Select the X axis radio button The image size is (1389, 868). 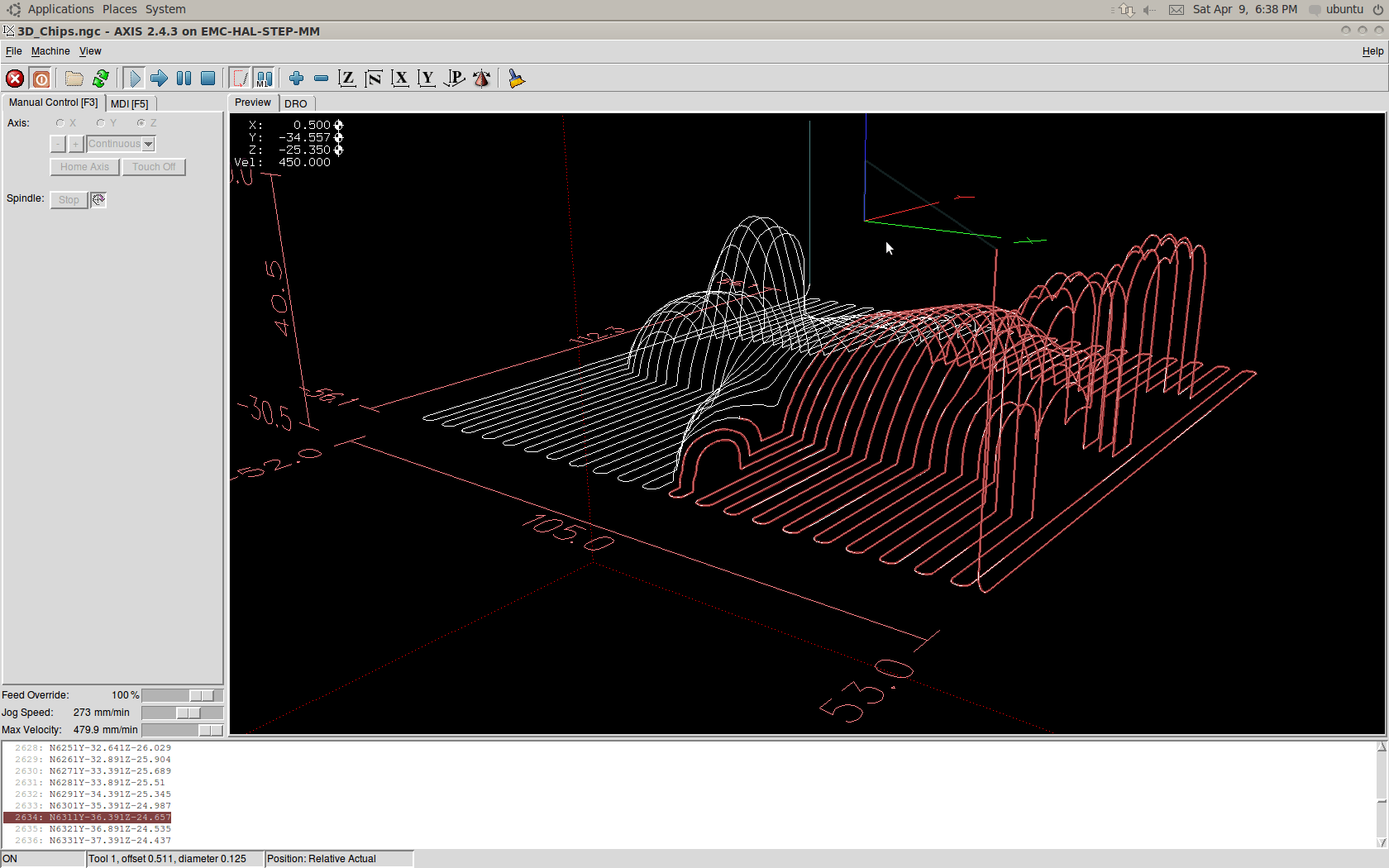[60, 123]
